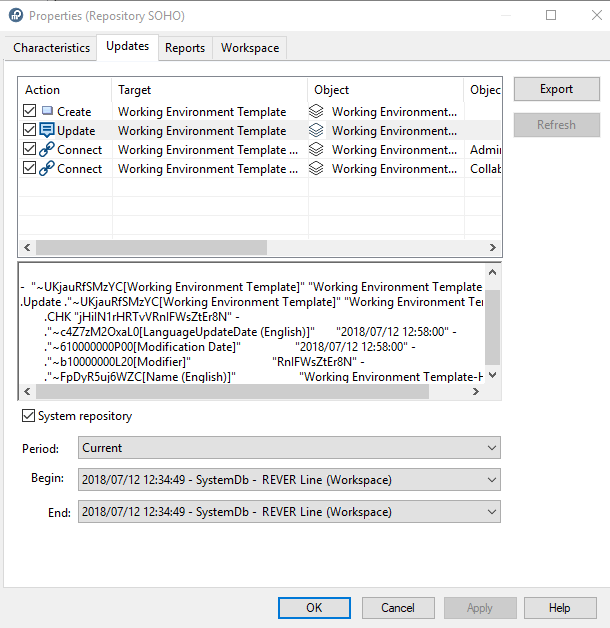Viewport: 610px width, 628px height.
Task: Click the horizontal scrollbar under the actions list
Action: (150, 247)
